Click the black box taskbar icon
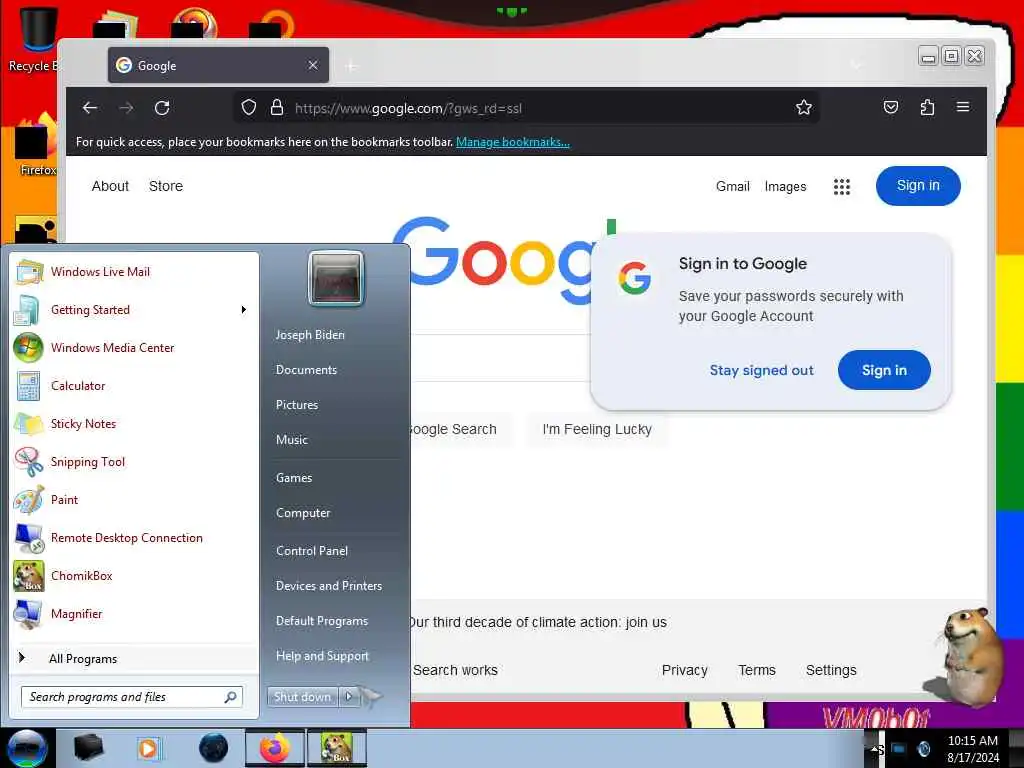The height and width of the screenshot is (768, 1024). click(88, 748)
